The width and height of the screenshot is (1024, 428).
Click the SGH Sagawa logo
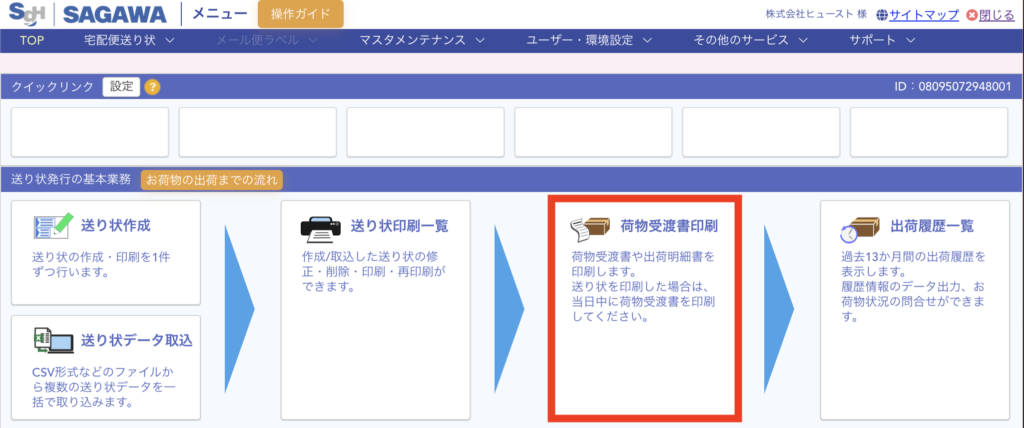tap(87, 14)
